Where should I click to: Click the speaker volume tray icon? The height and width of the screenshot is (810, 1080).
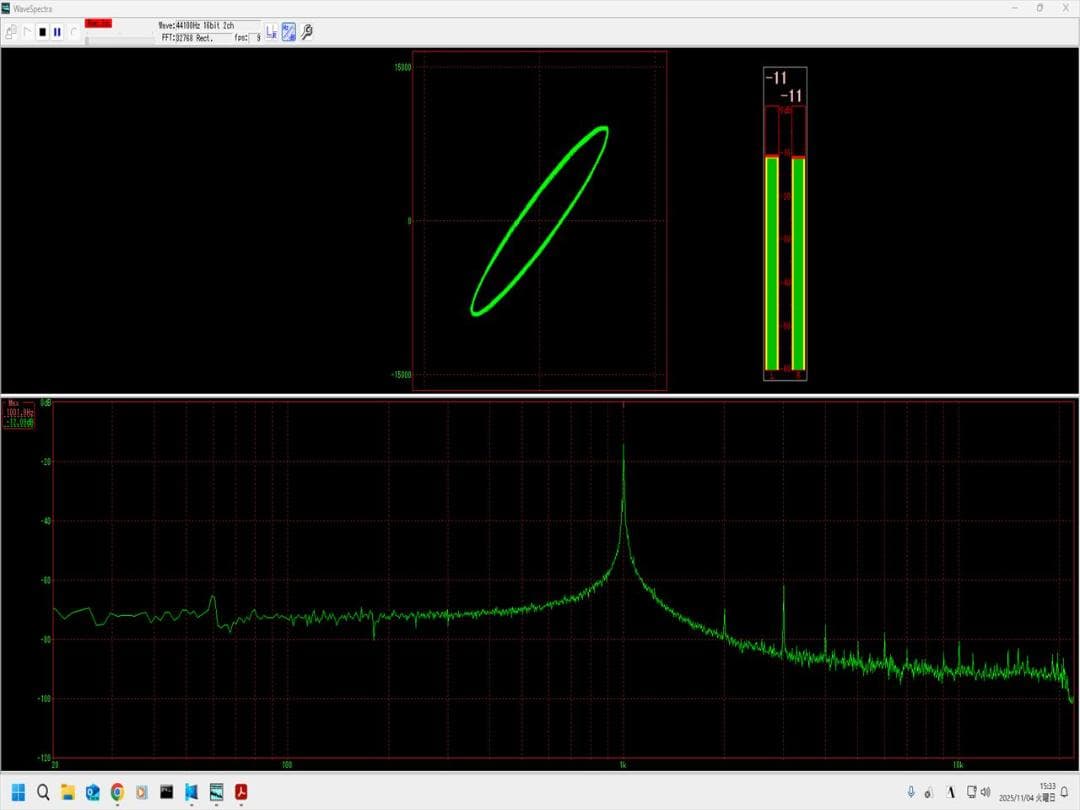click(x=985, y=792)
